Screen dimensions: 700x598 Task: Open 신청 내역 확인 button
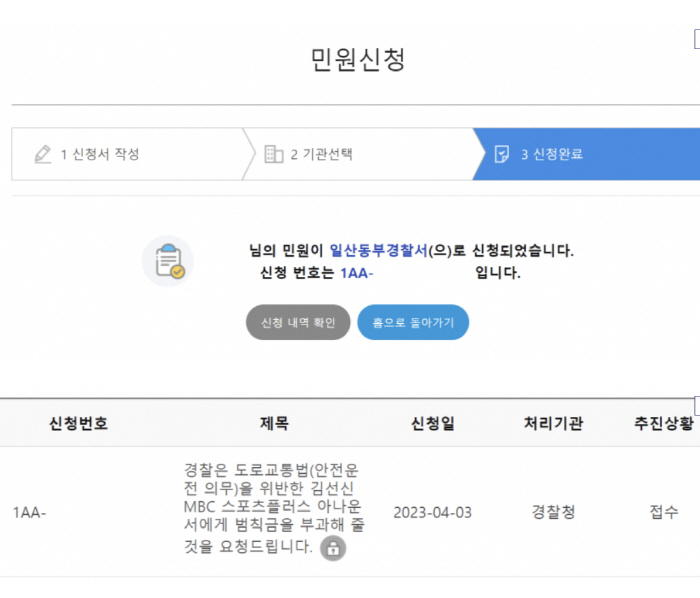(298, 322)
